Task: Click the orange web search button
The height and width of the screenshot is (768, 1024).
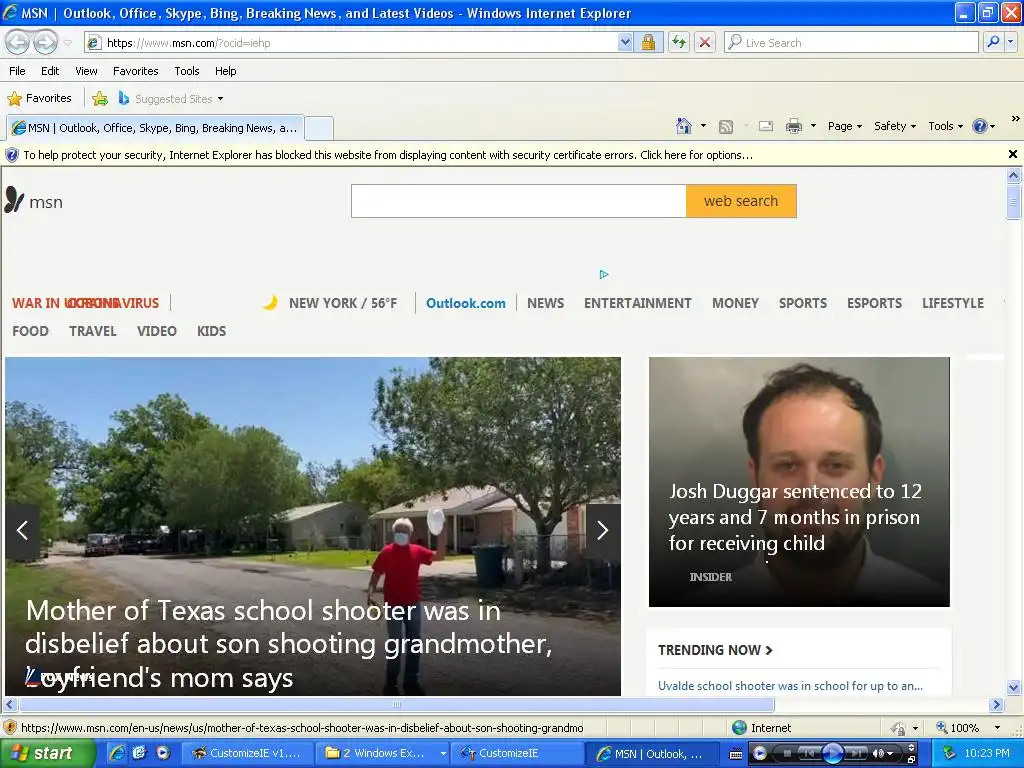Action: click(x=741, y=201)
